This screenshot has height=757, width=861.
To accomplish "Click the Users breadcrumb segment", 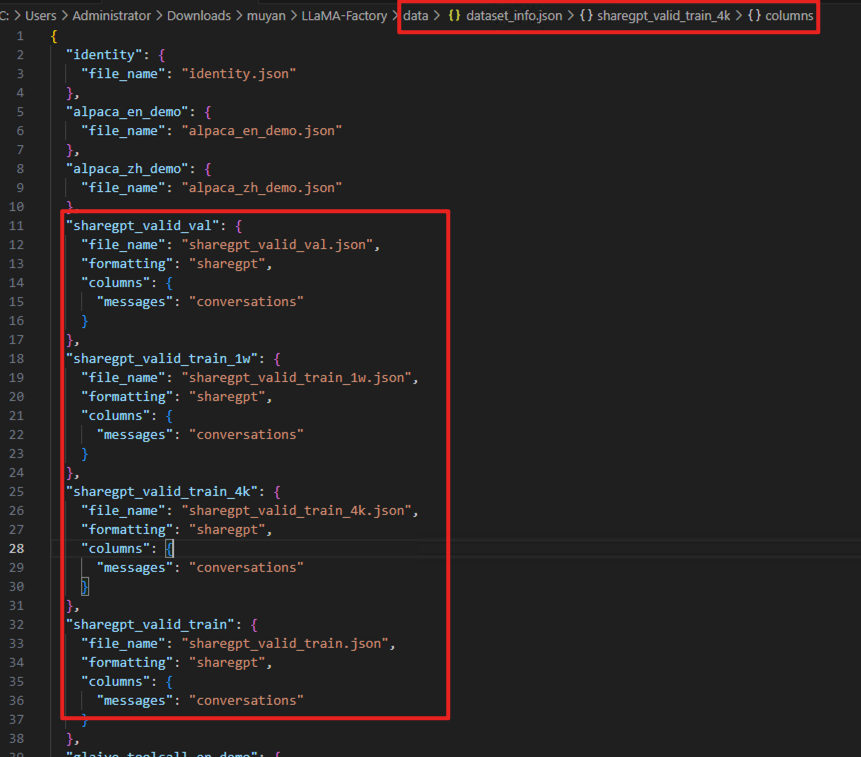I will pos(33,16).
